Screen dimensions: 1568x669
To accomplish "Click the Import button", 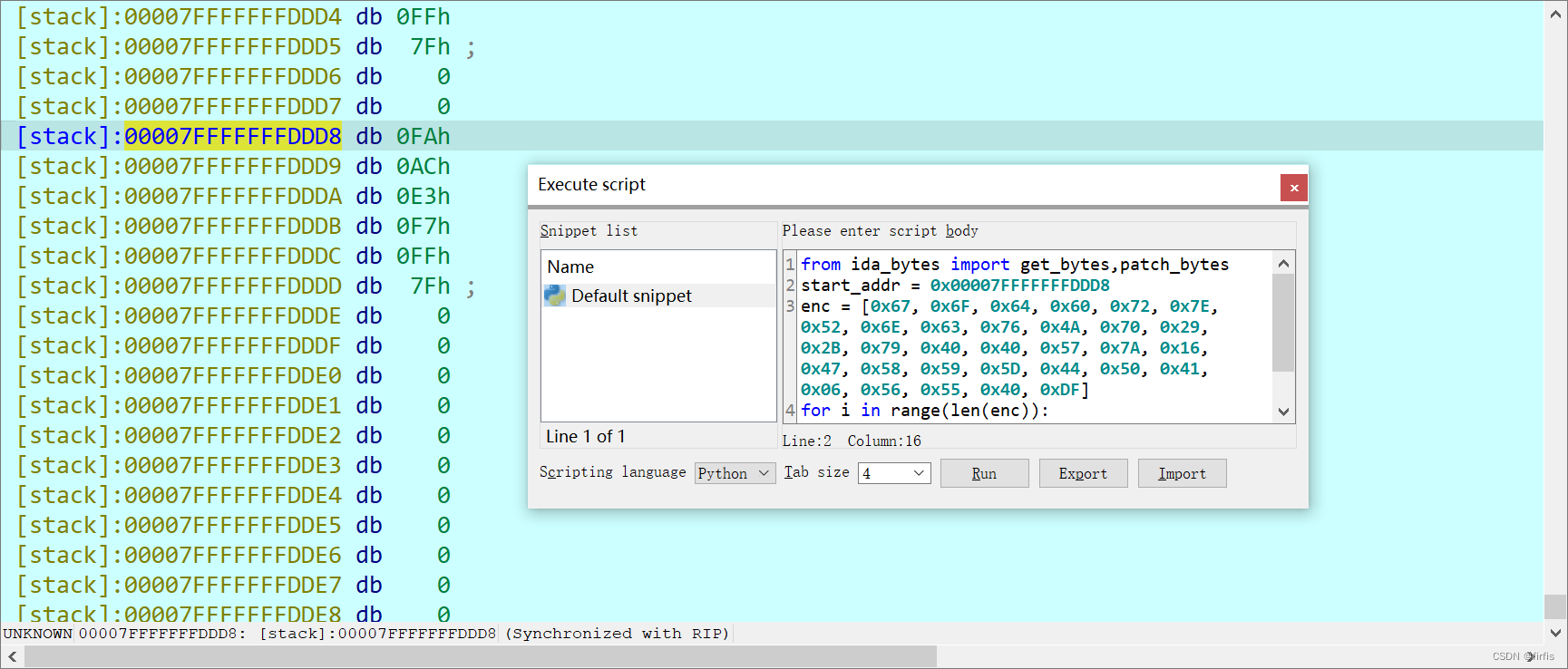I will 1182,473.
